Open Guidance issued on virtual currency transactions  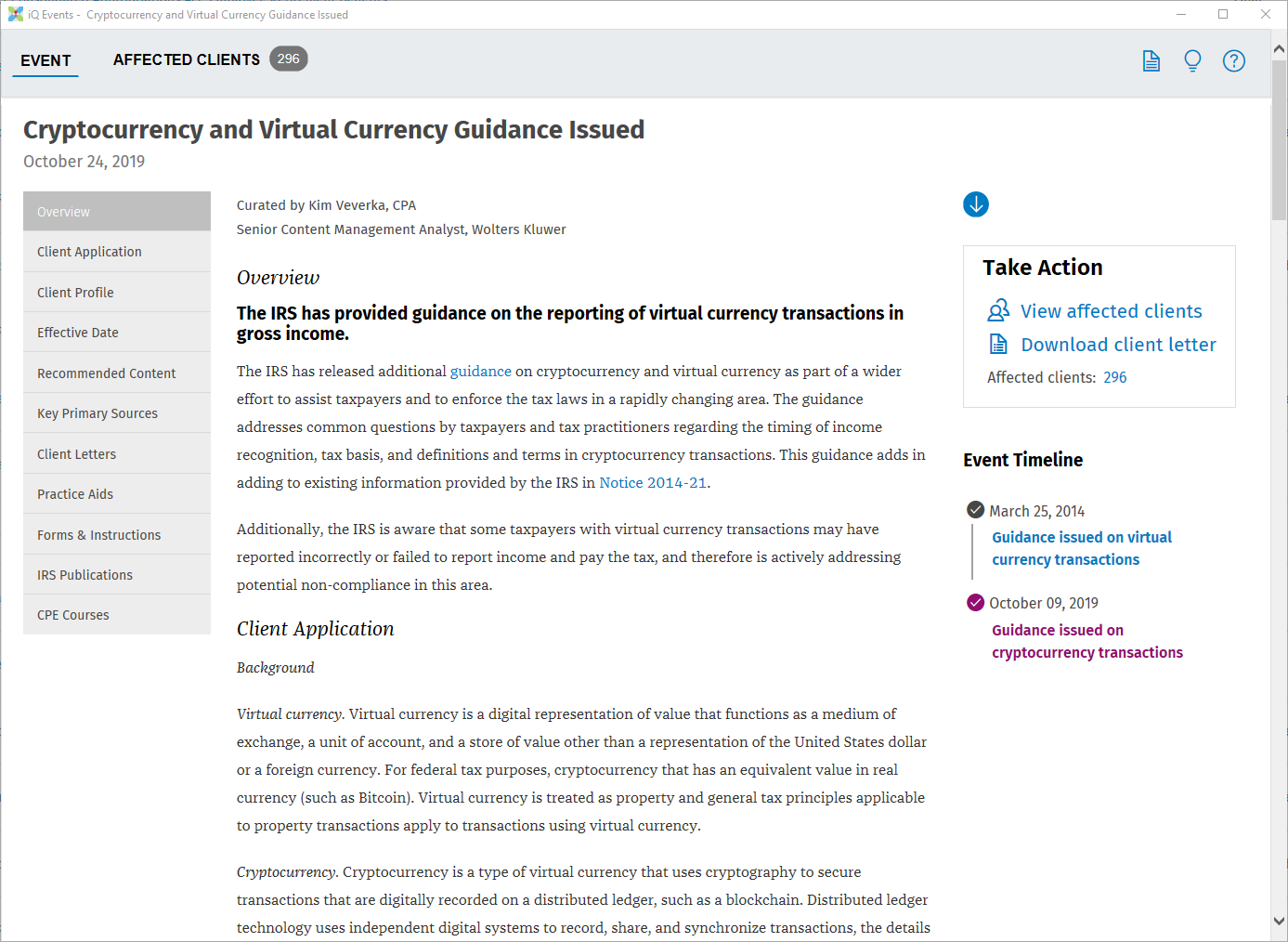pos(1081,548)
